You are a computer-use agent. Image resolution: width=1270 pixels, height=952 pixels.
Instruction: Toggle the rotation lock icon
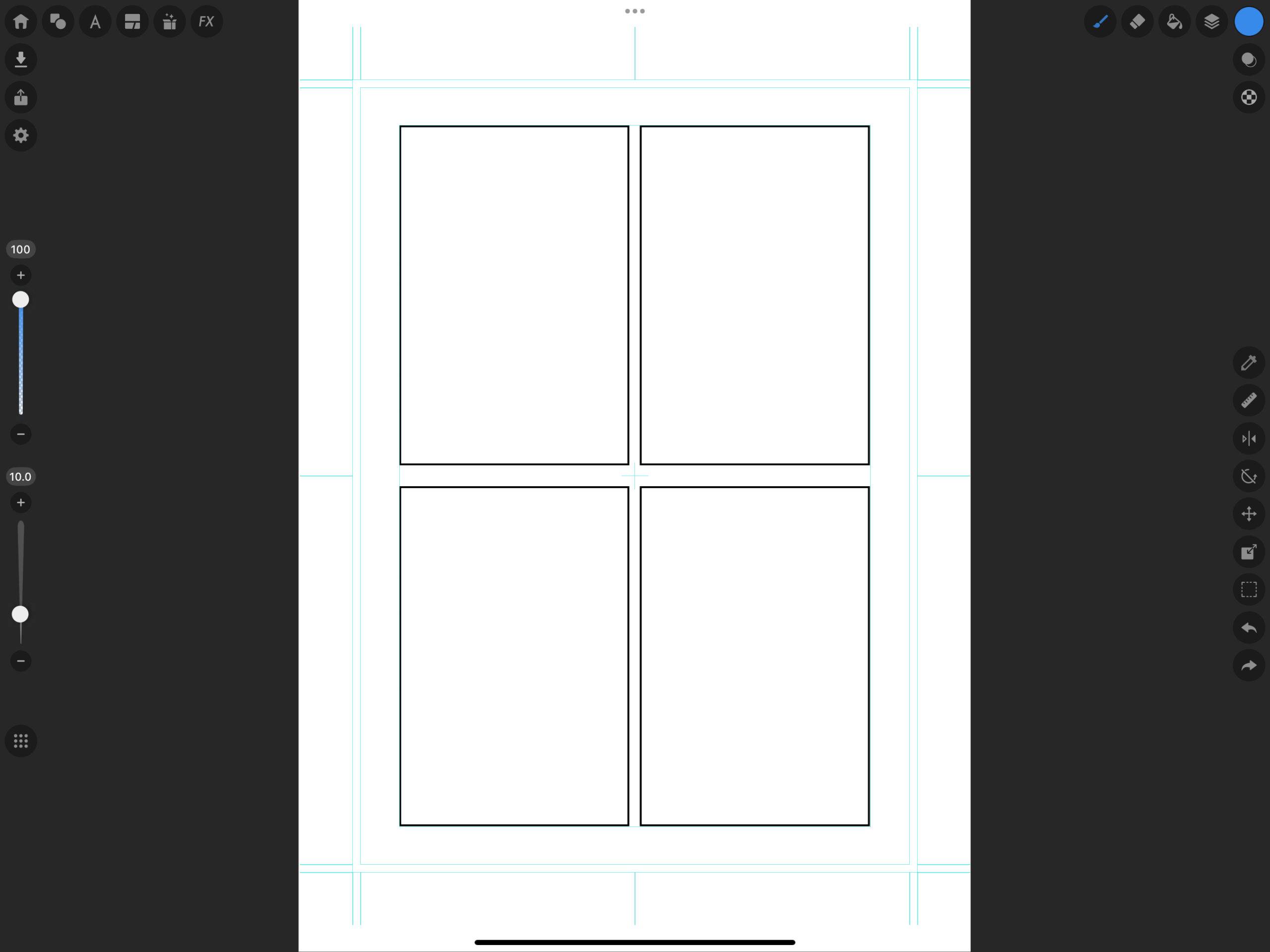[1249, 476]
